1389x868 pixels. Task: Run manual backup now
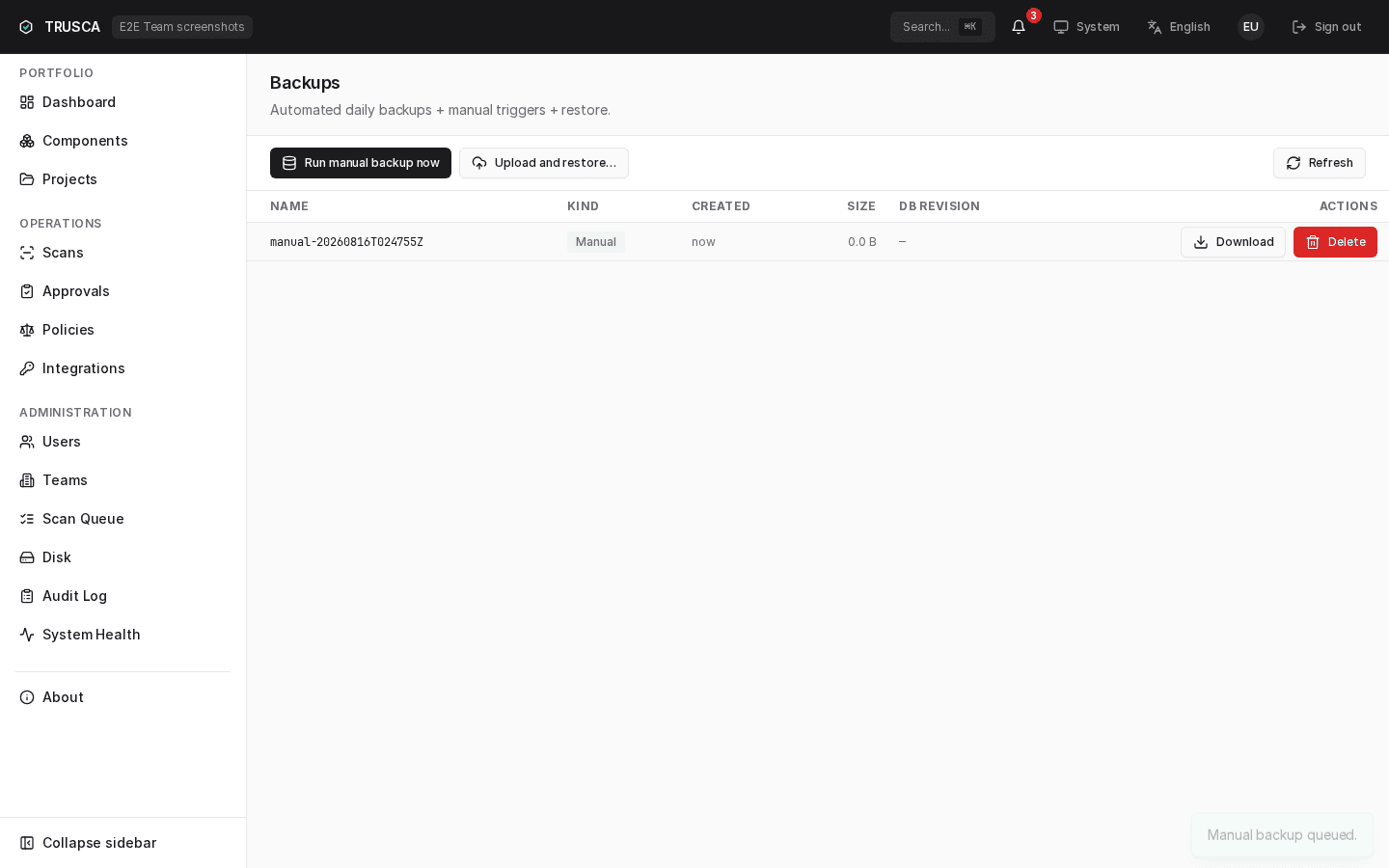tap(361, 163)
